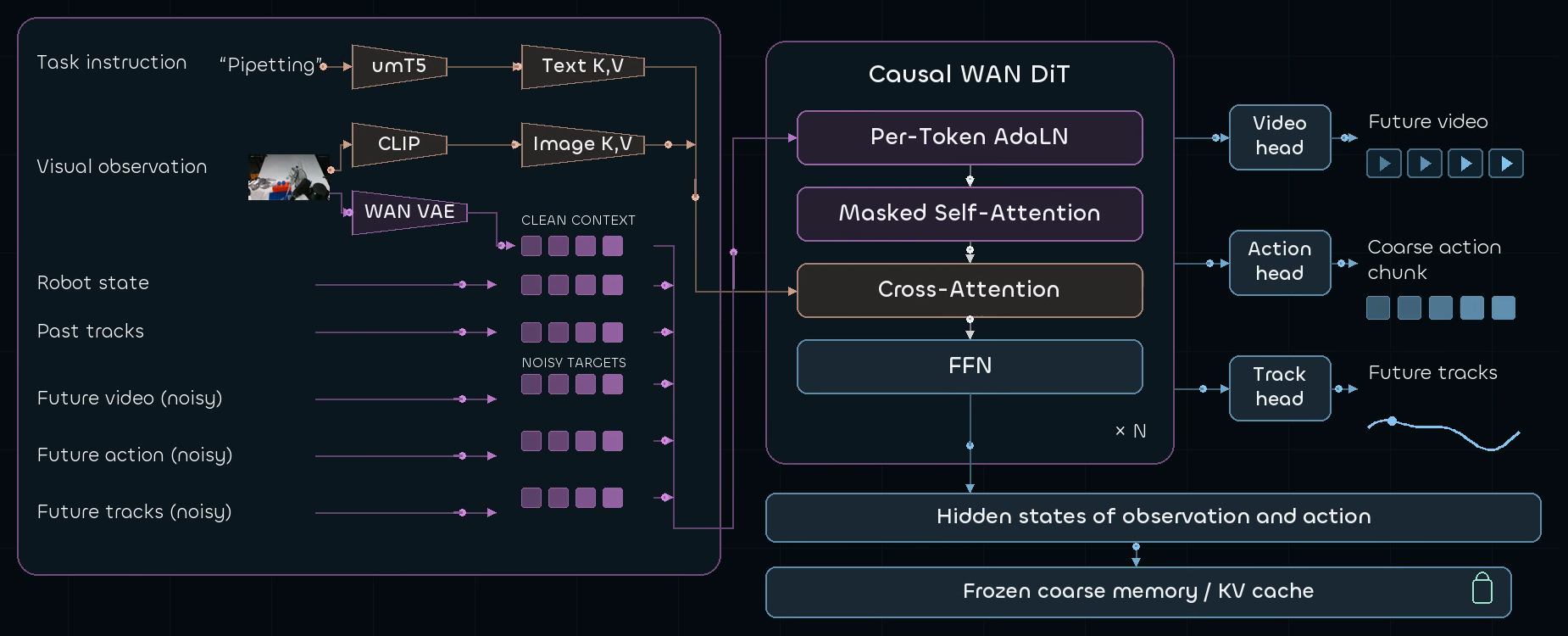
Task: Click the "Future video" output label
Action: [x=1428, y=122]
